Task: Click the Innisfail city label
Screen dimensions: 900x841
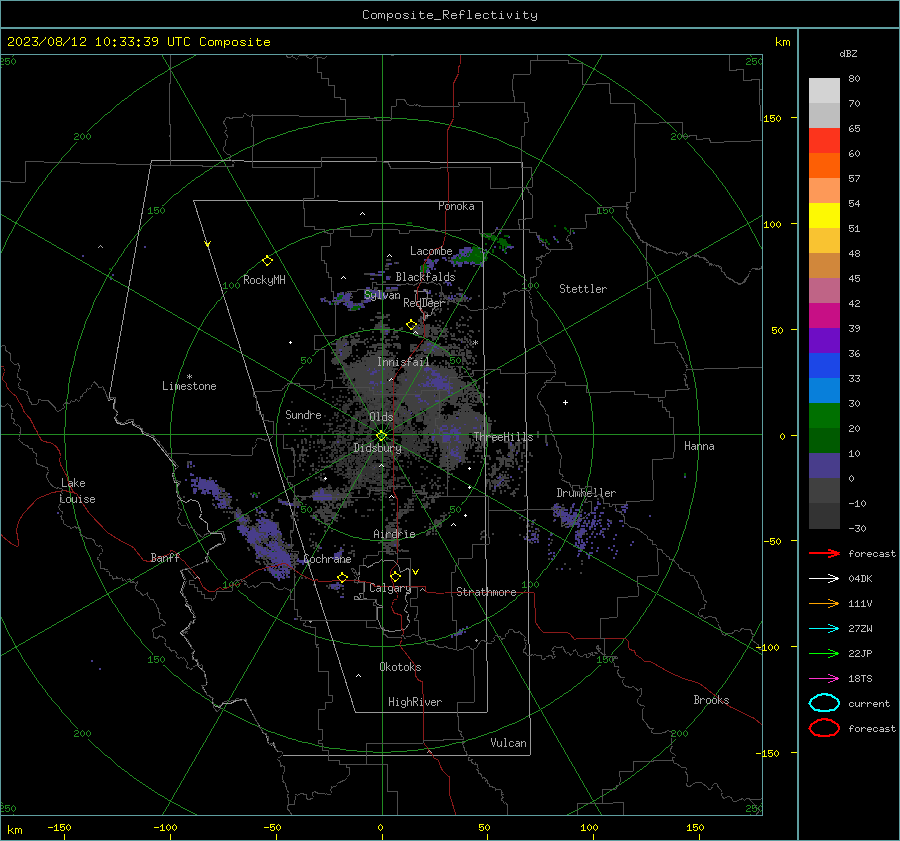Action: [403, 362]
